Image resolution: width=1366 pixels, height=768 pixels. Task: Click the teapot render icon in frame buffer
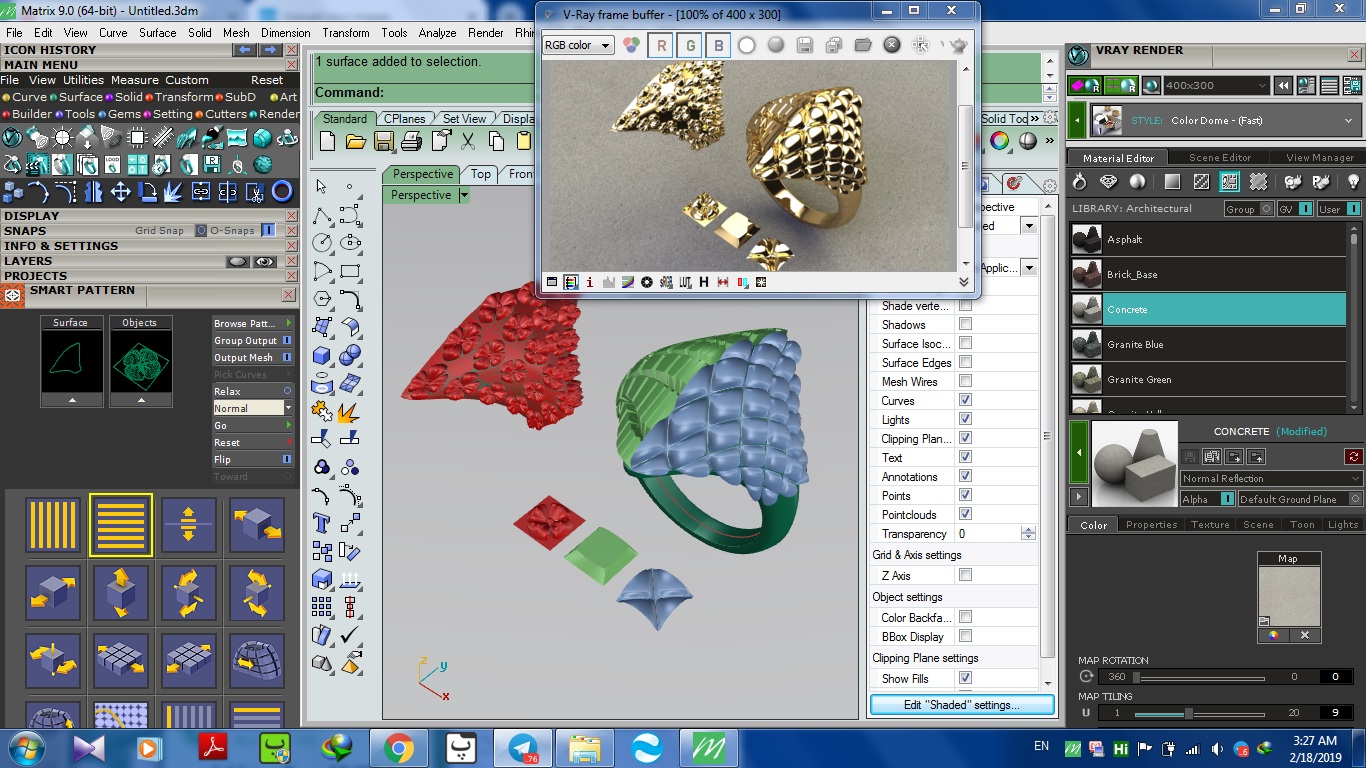(957, 45)
